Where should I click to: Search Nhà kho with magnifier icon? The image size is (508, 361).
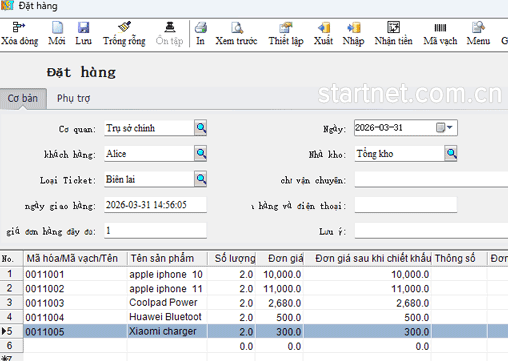click(451, 153)
